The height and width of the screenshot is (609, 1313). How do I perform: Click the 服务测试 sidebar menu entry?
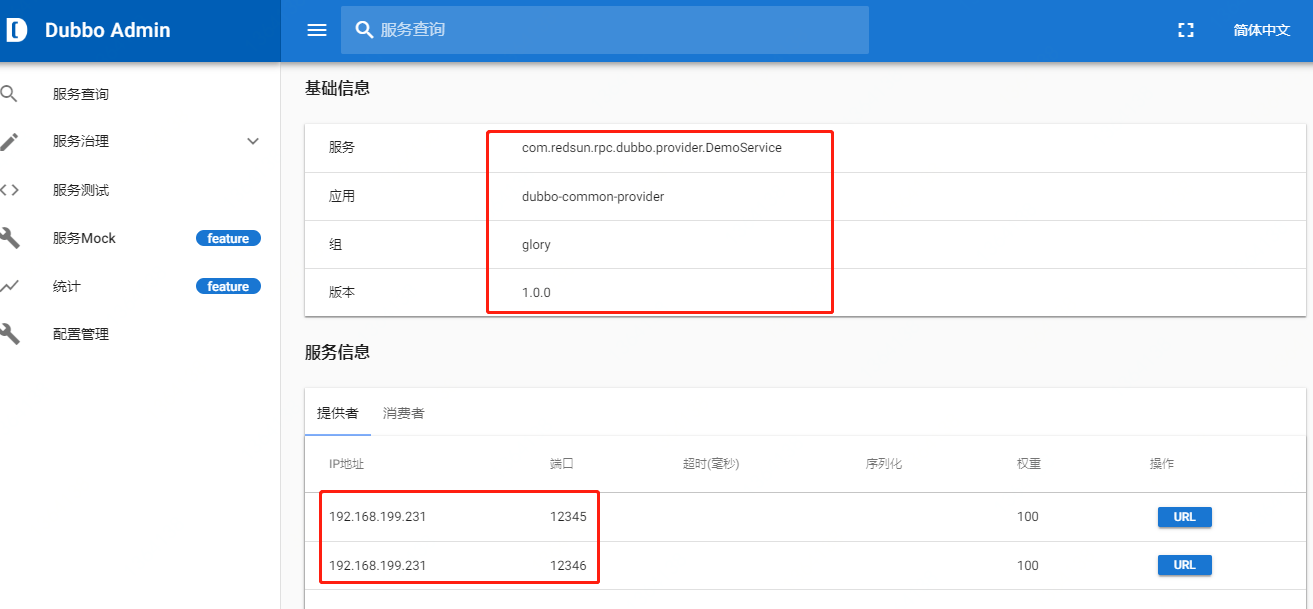click(x=80, y=189)
